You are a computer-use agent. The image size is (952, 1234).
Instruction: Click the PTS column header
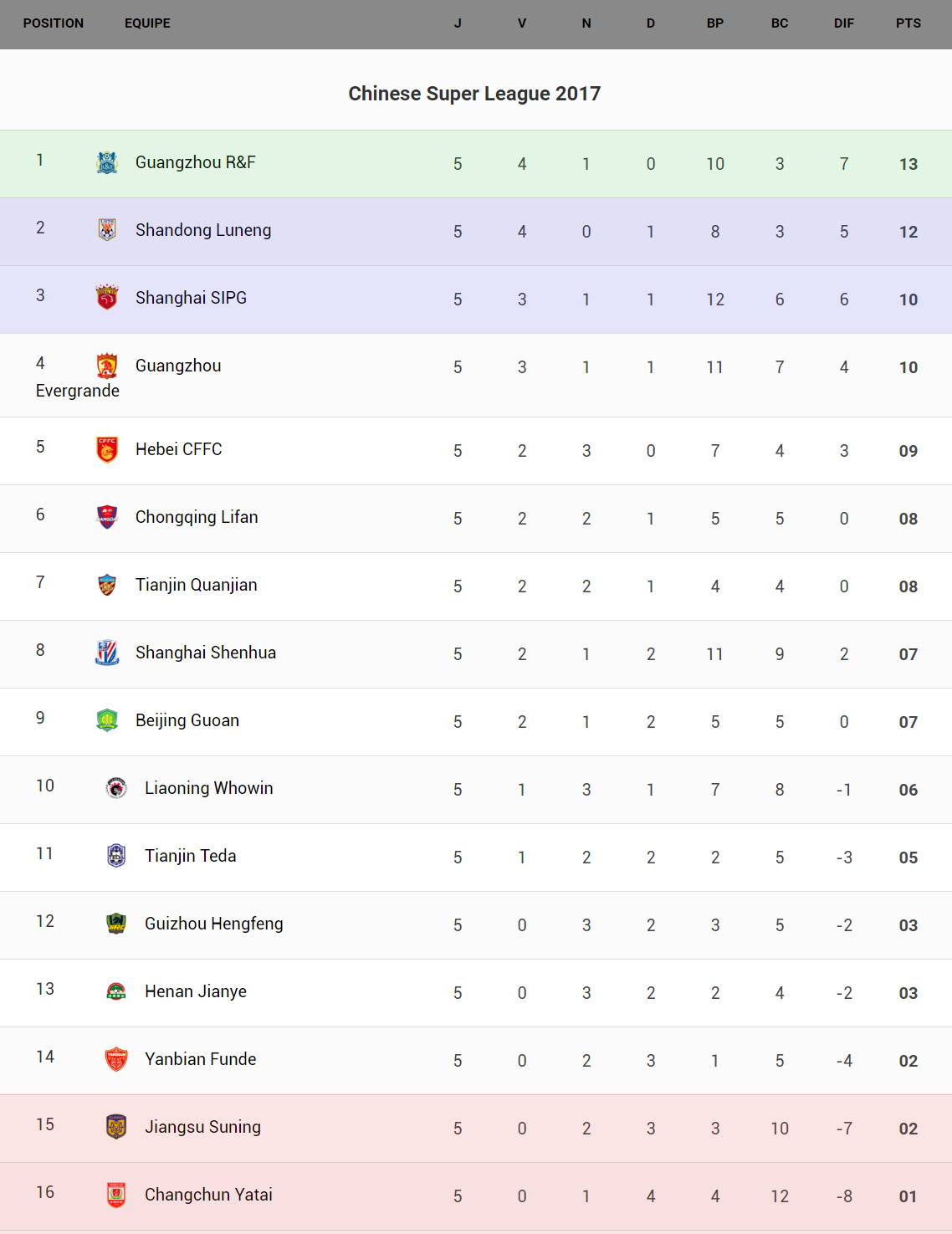click(908, 23)
